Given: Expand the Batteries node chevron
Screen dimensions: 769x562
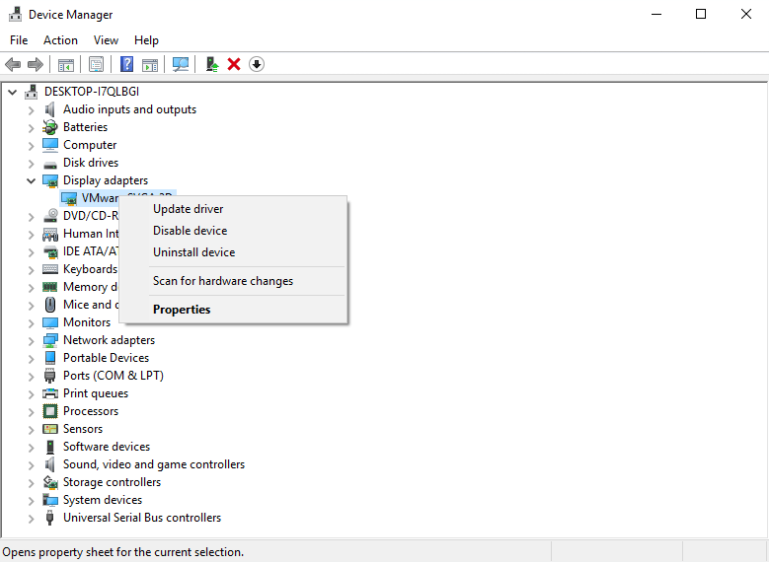Looking at the screenshot, I should [31, 128].
